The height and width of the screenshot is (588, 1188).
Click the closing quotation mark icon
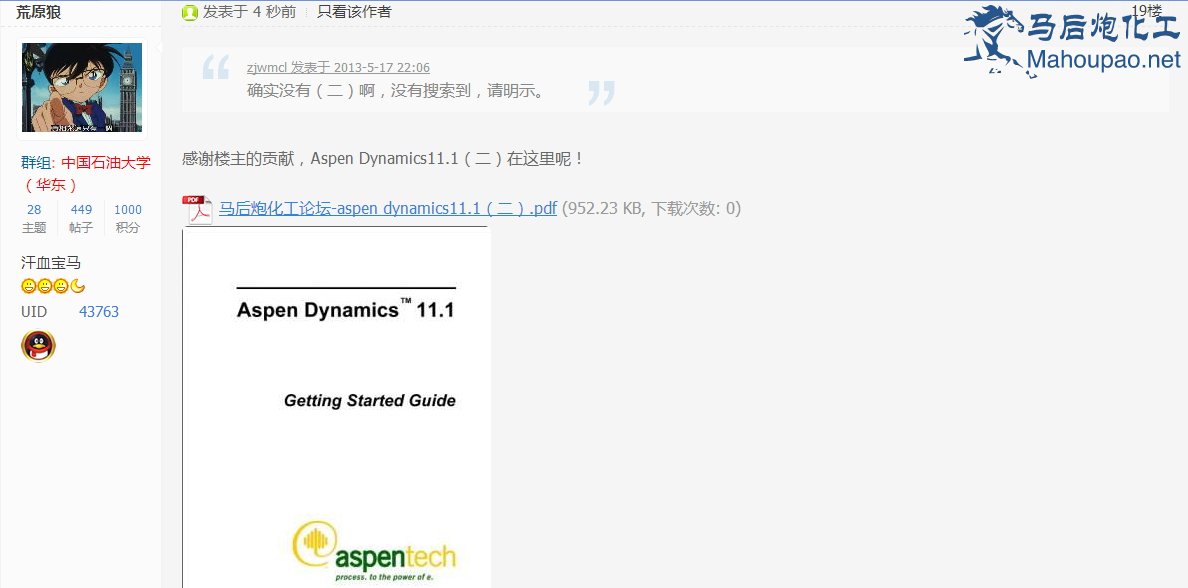[601, 93]
